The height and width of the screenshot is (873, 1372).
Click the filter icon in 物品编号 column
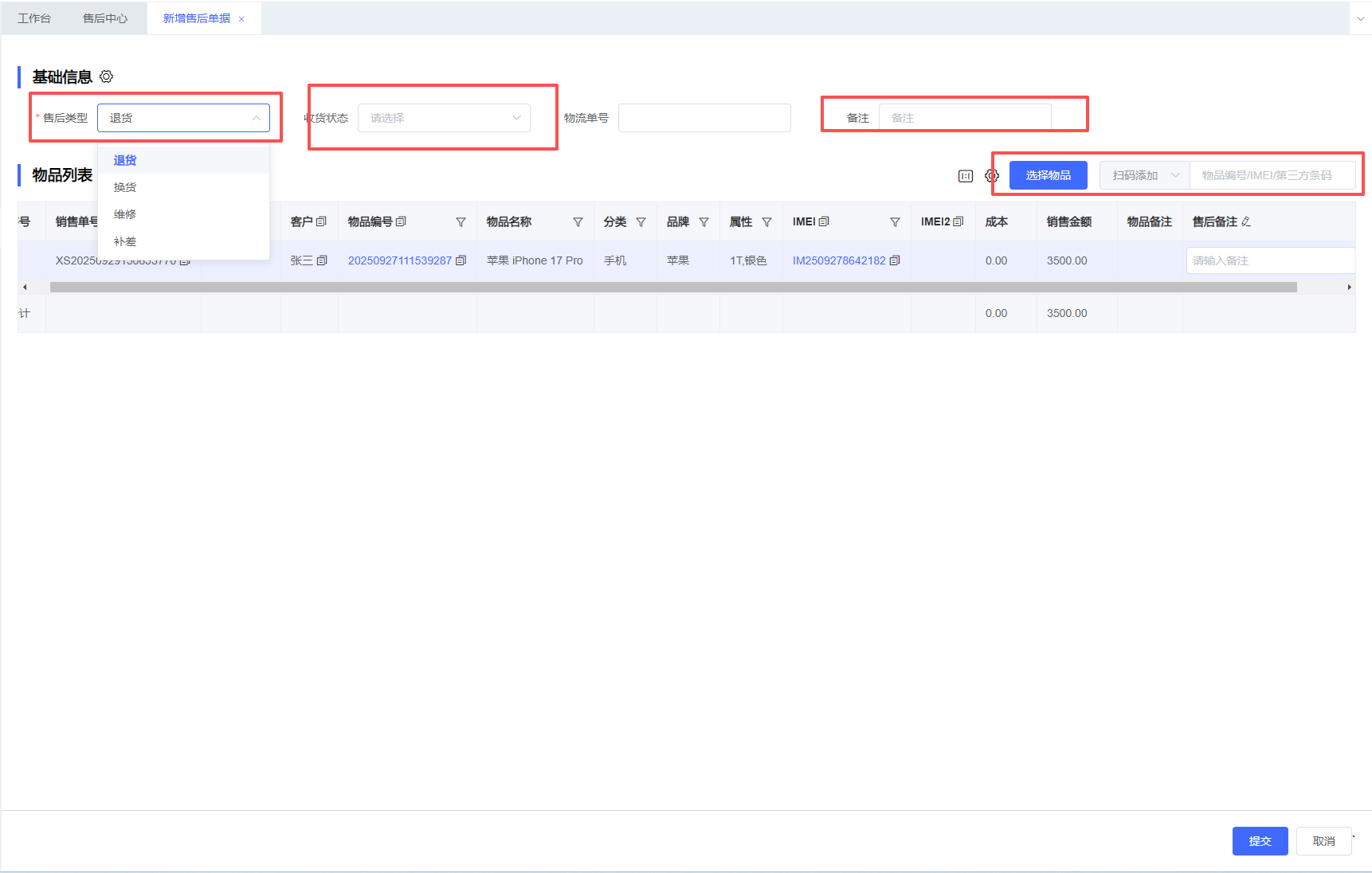click(x=461, y=222)
